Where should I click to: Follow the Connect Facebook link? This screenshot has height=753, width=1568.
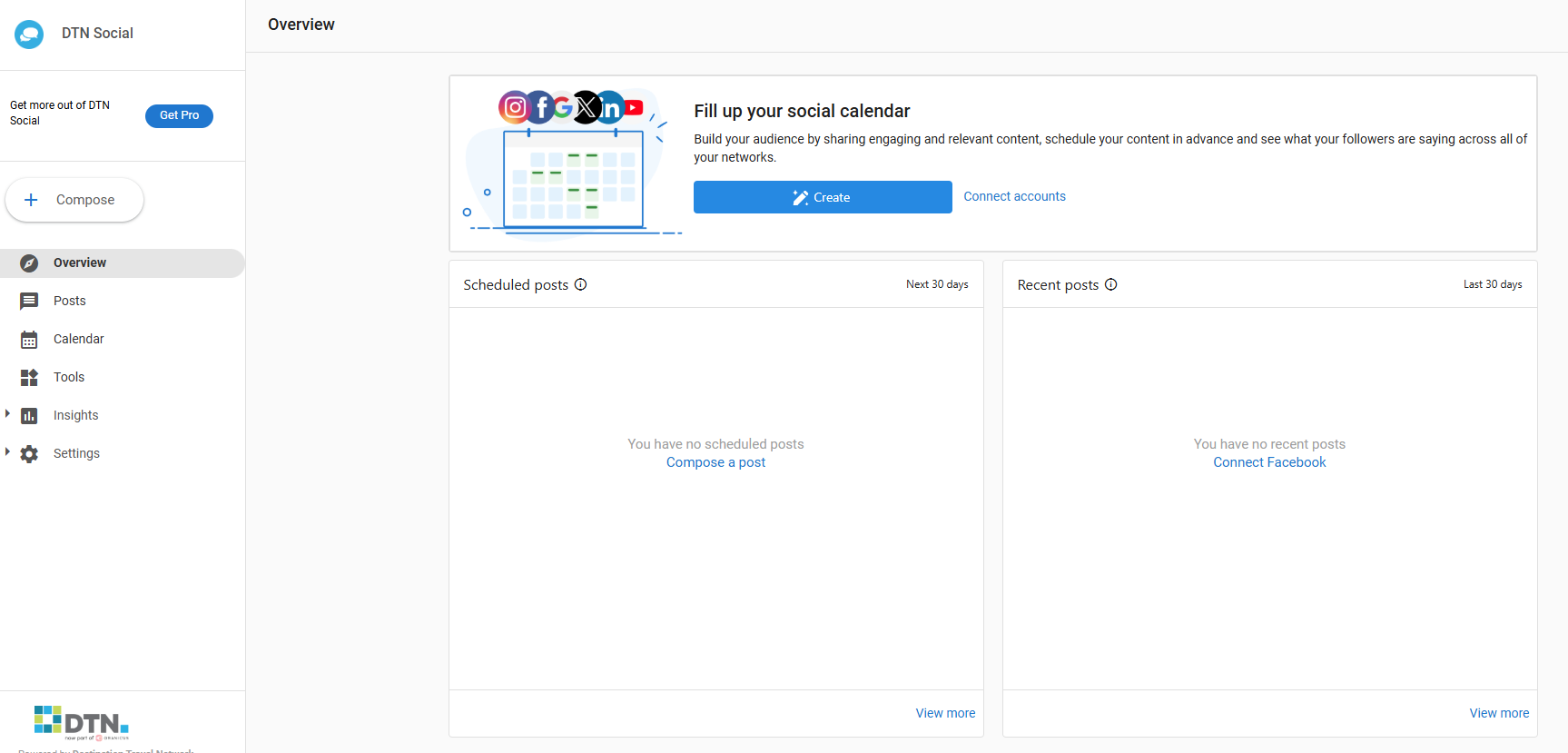click(x=1269, y=462)
